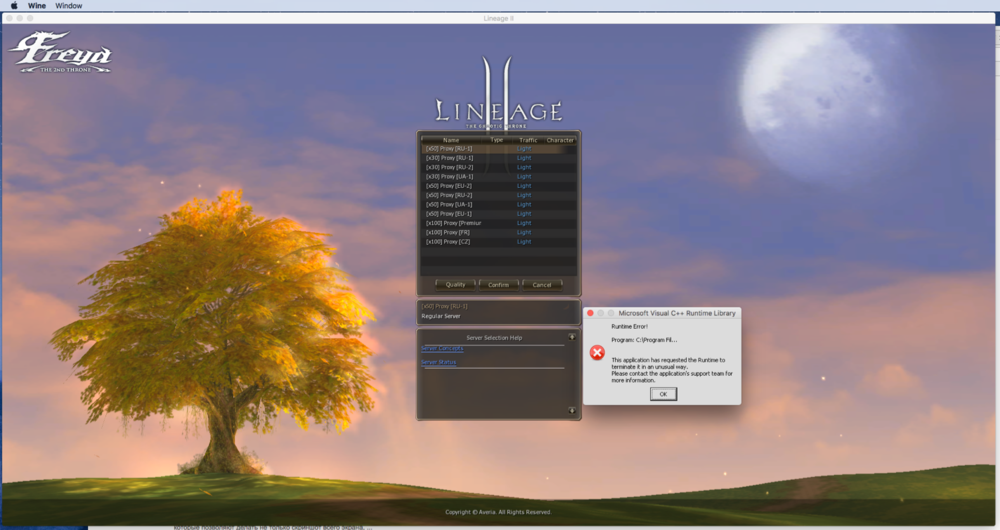
Task: Open the Wine menu
Action: point(37,5)
